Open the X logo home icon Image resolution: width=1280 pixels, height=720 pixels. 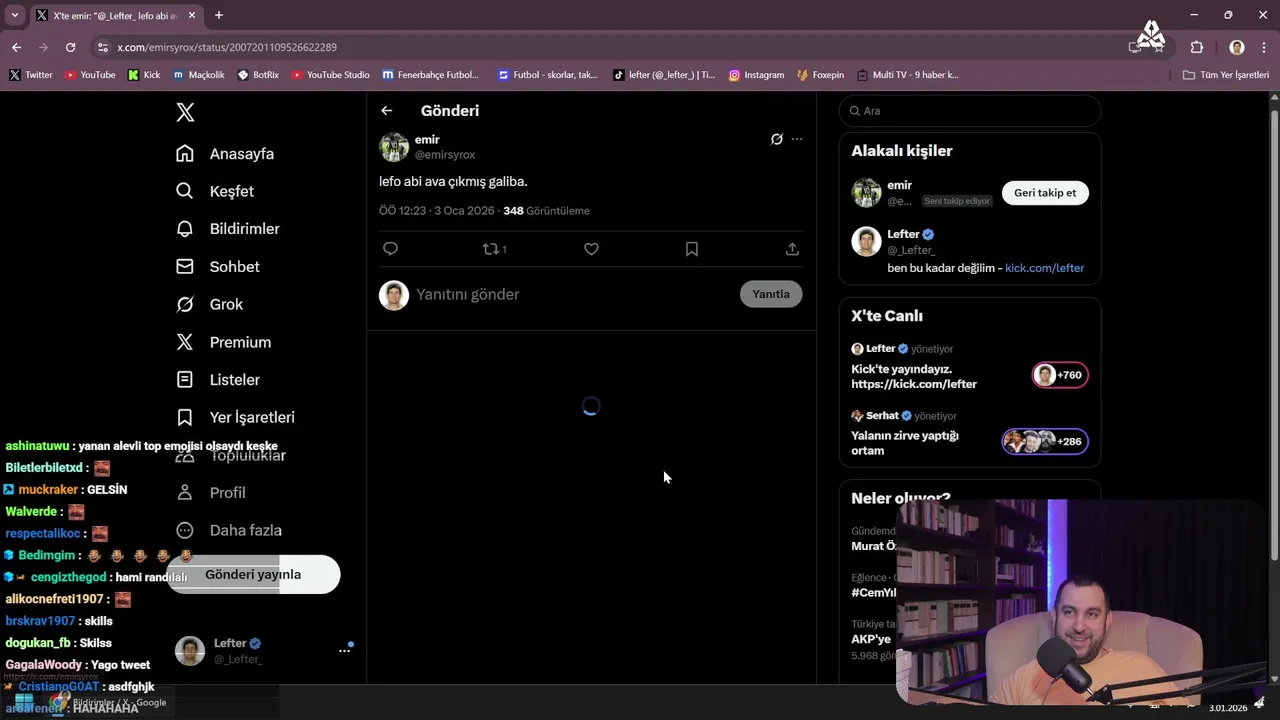click(185, 112)
